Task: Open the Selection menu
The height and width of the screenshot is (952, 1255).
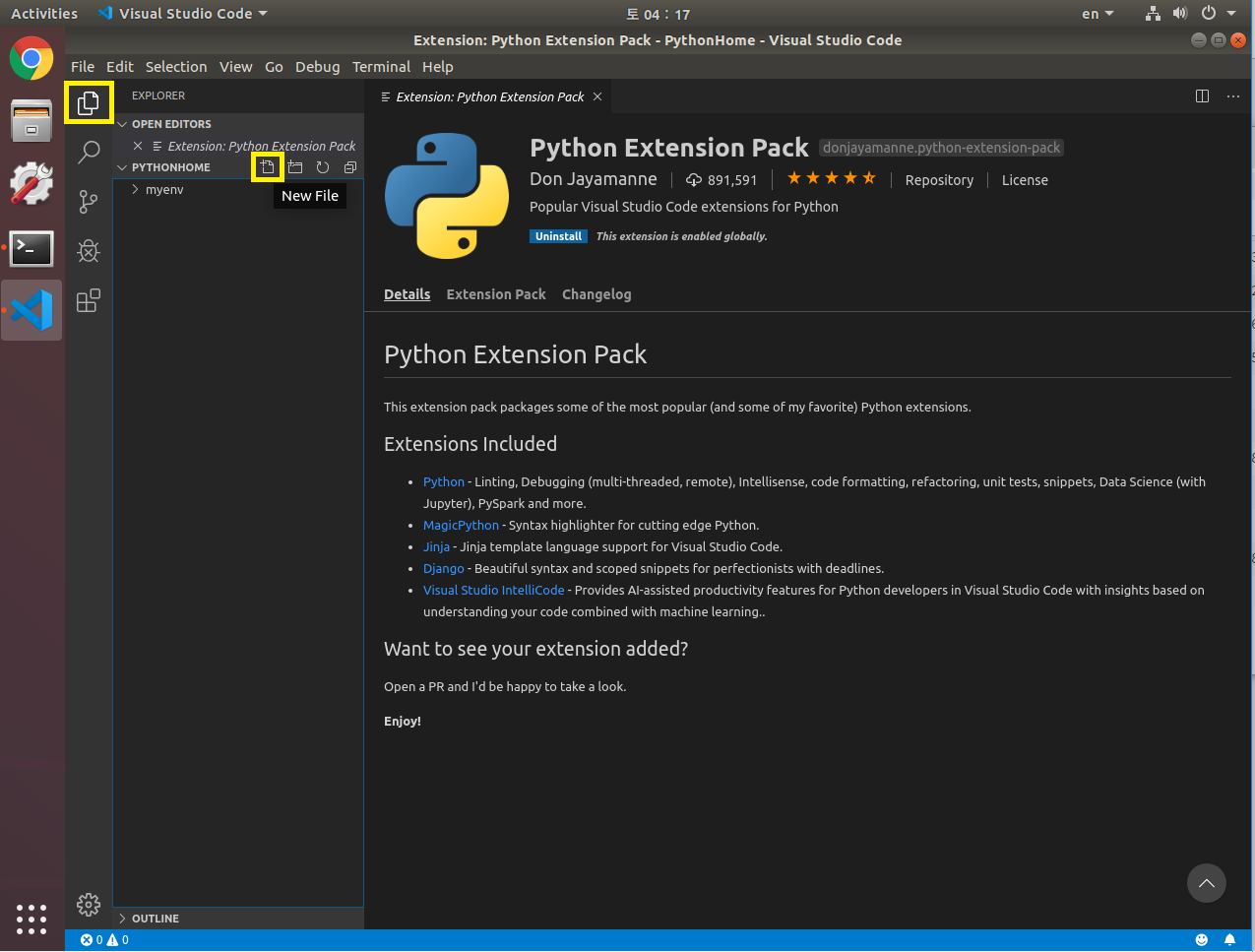Action: 176,67
